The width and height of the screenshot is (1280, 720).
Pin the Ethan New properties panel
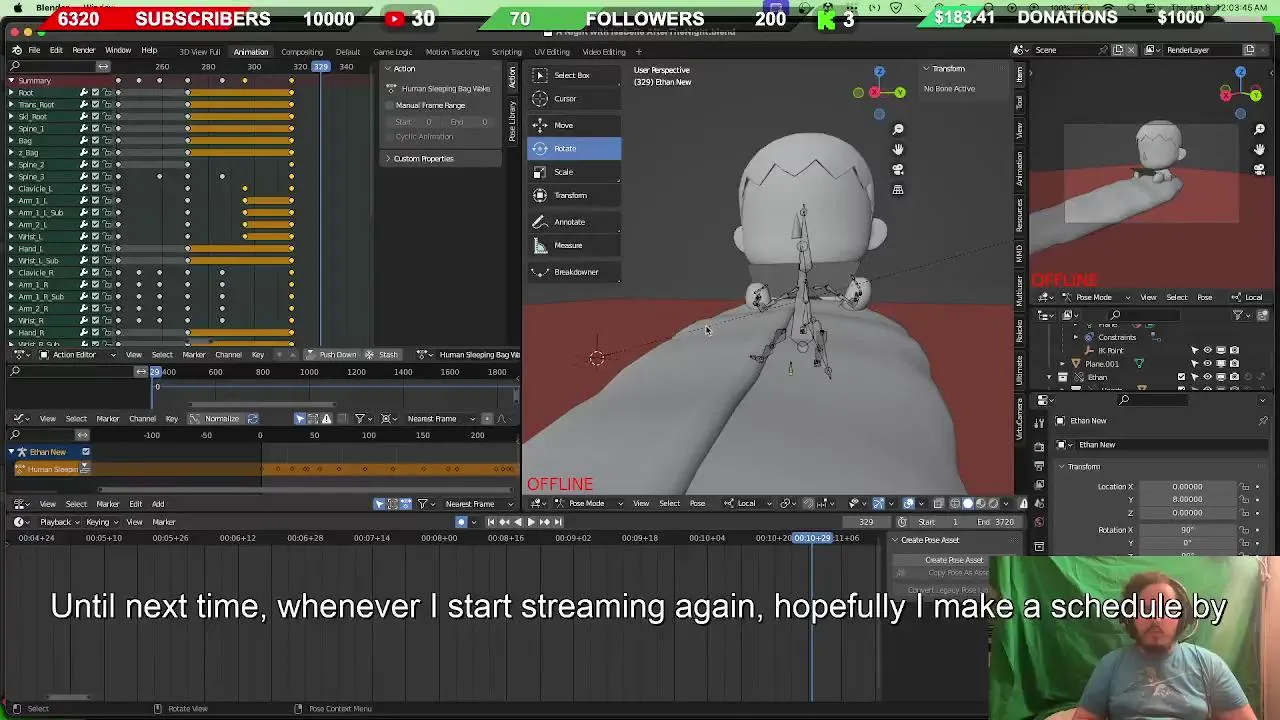pyautogui.click(x=1263, y=421)
